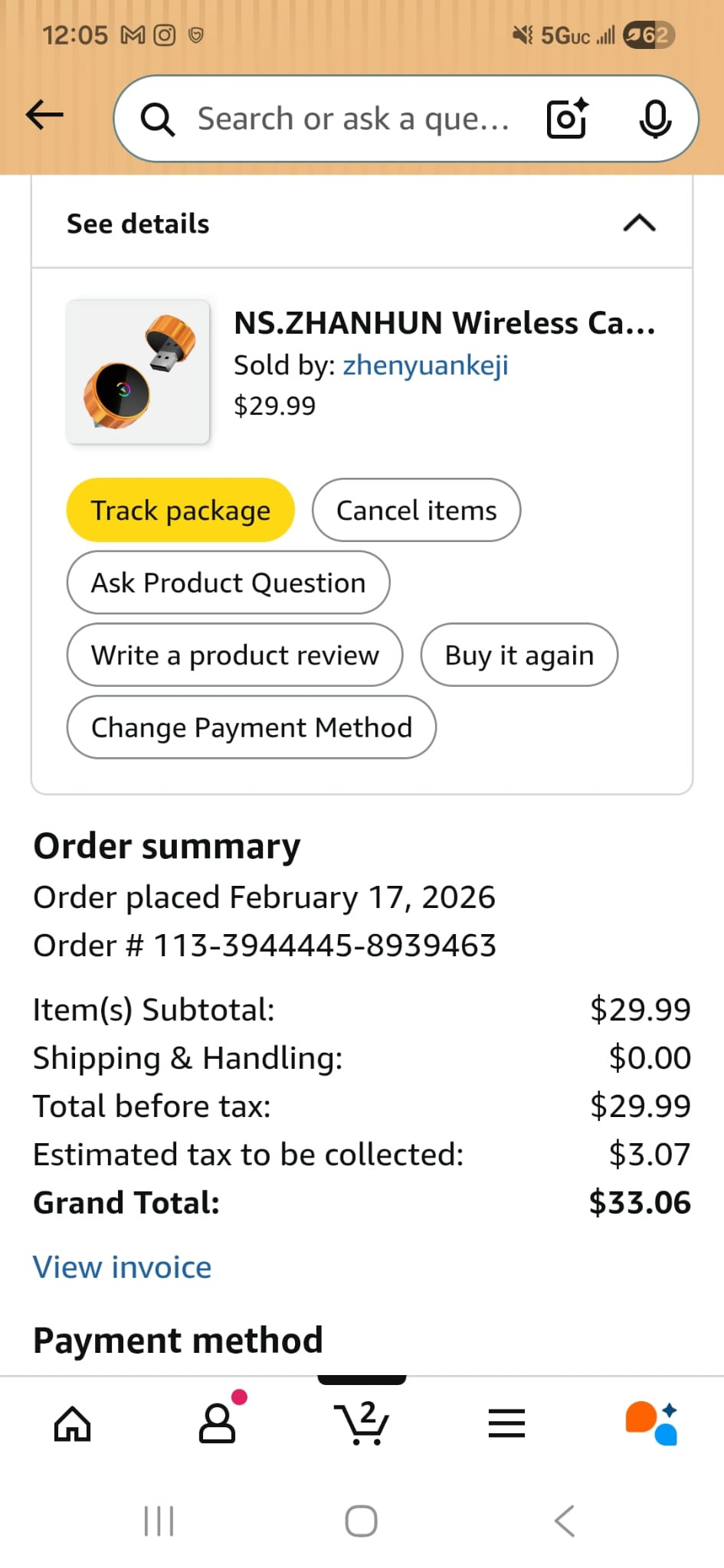Click the Track package button
Viewport: 724px width, 1568px height.
coord(181,510)
